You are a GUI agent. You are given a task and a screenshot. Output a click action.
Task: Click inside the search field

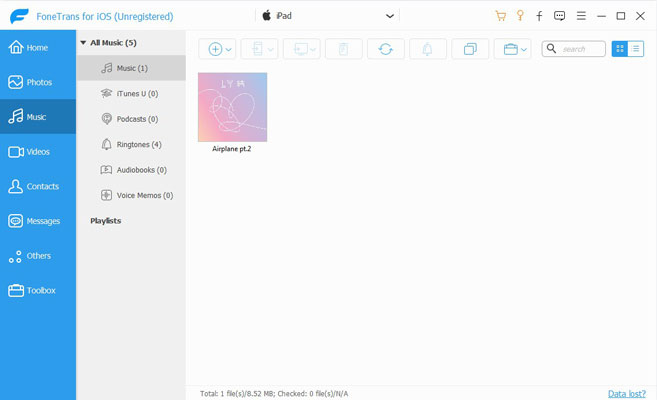coord(574,49)
